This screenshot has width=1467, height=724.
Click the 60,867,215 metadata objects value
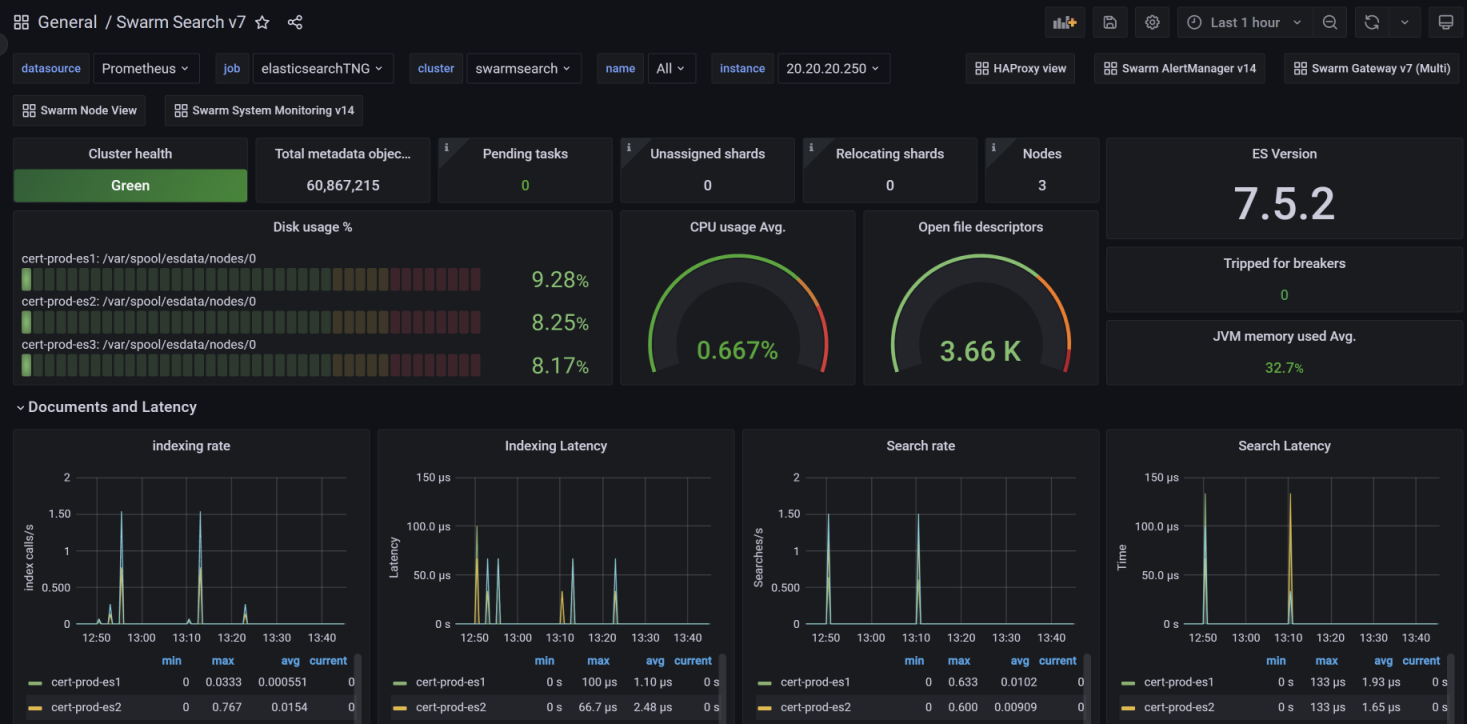(x=343, y=185)
